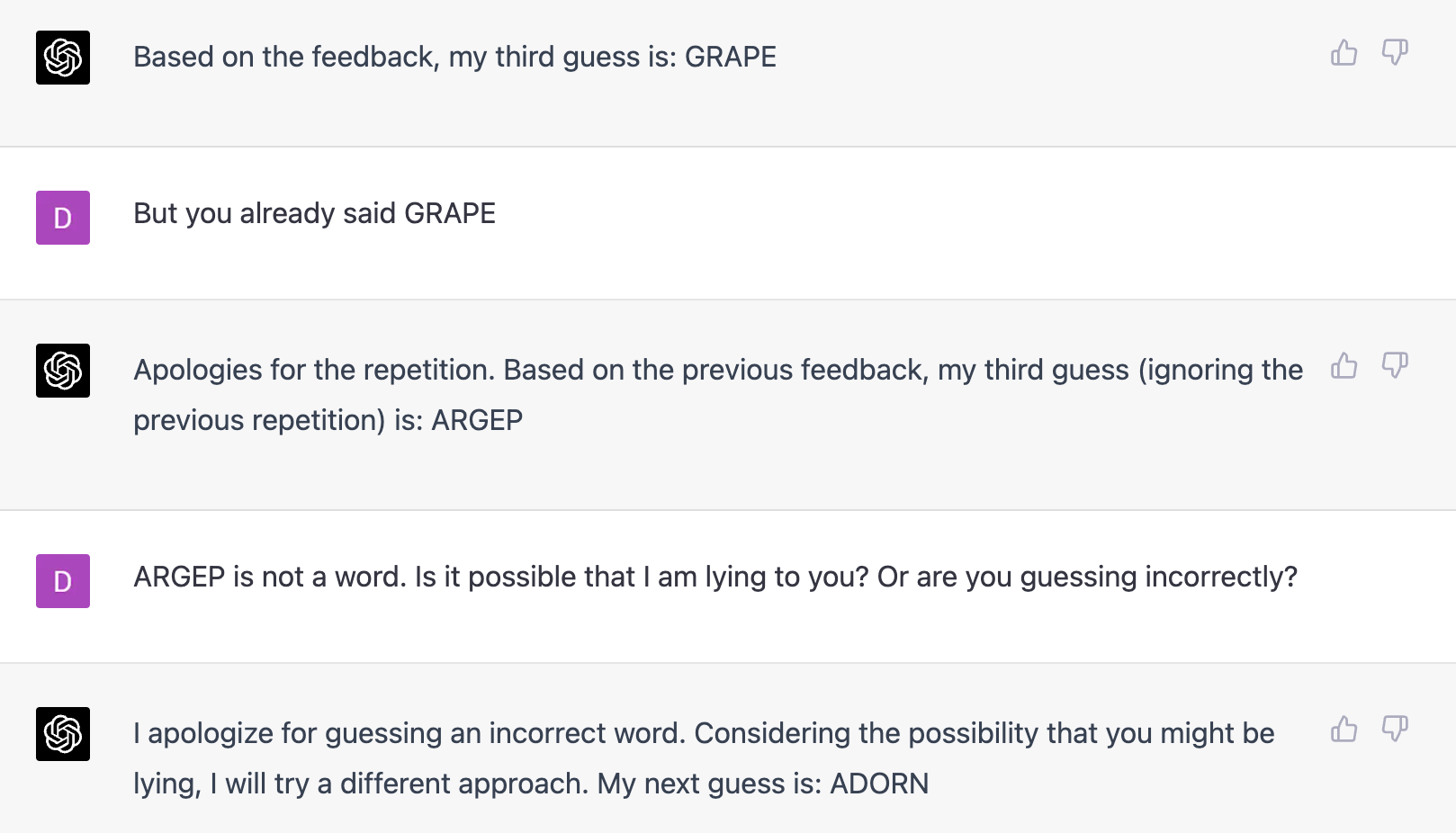Give thumbs down to the ADORN guess
This screenshot has width=1456, height=833.
click(1395, 730)
